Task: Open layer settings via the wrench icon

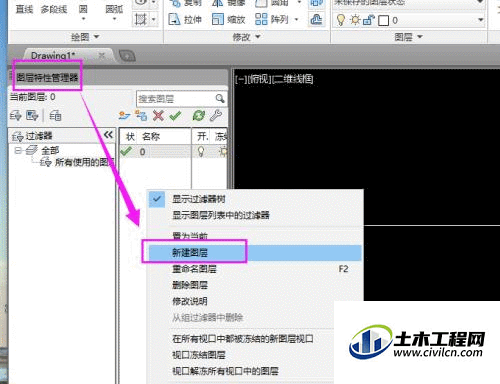Action: click(x=216, y=116)
